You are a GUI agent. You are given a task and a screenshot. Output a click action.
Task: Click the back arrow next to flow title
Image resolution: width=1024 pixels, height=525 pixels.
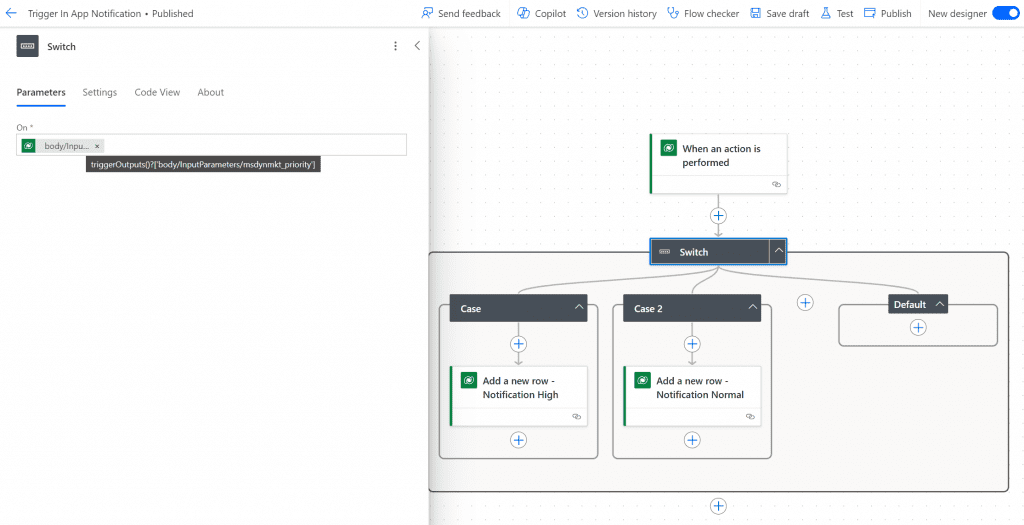tap(11, 14)
